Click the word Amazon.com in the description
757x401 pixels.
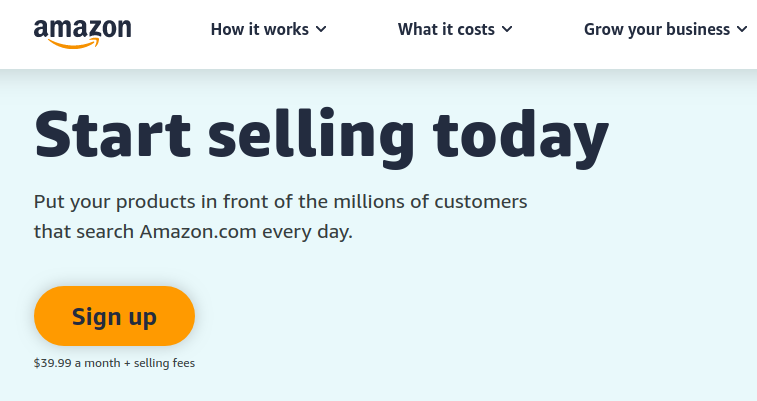point(198,232)
